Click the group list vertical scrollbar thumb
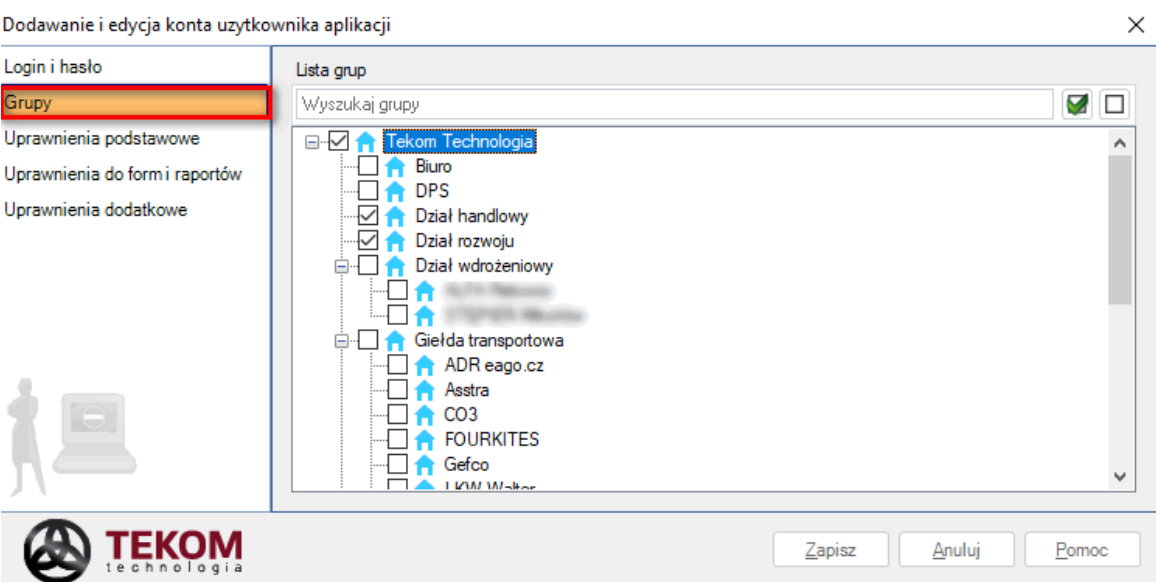This screenshot has width=1162, height=582. click(x=1120, y=229)
